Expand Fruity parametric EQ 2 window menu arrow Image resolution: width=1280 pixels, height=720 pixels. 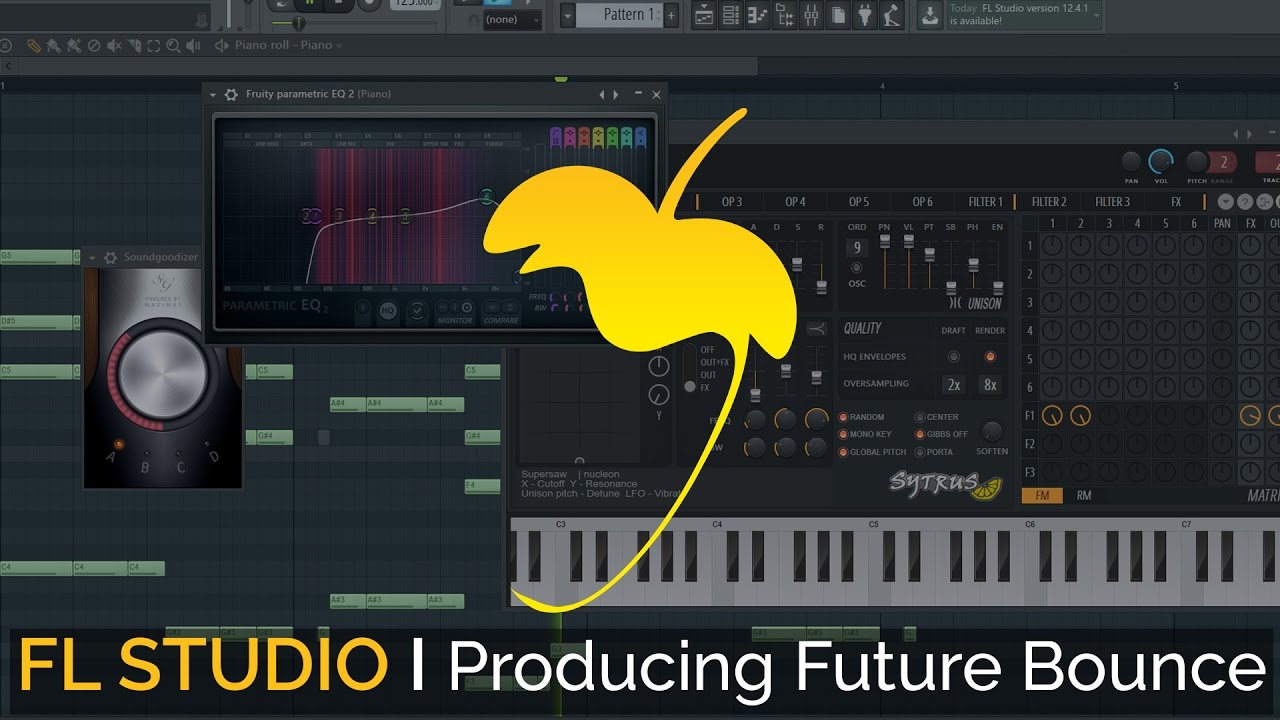pyautogui.click(x=213, y=94)
